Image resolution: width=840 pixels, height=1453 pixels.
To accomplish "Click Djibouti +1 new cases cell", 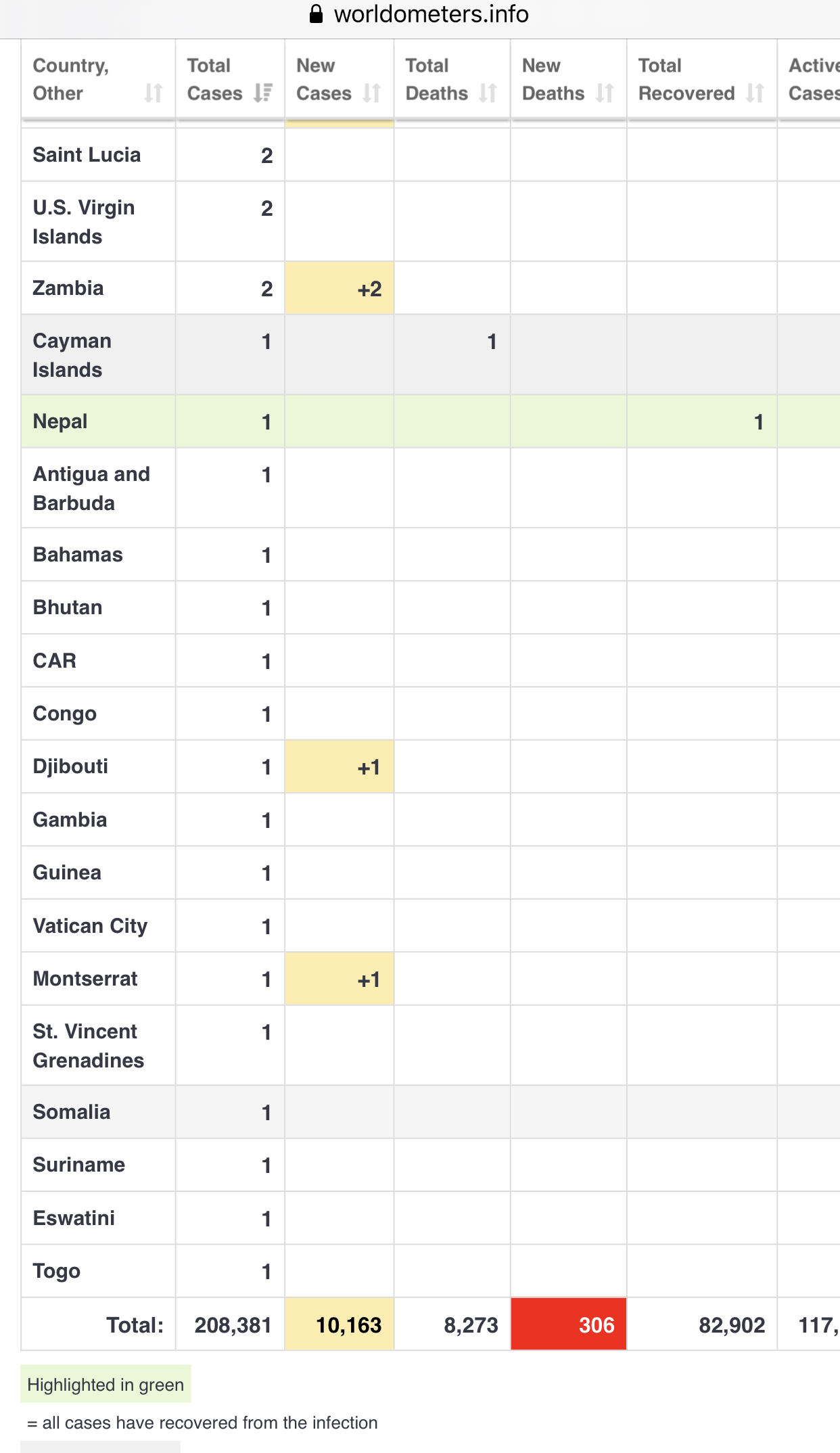I will pyautogui.click(x=340, y=766).
